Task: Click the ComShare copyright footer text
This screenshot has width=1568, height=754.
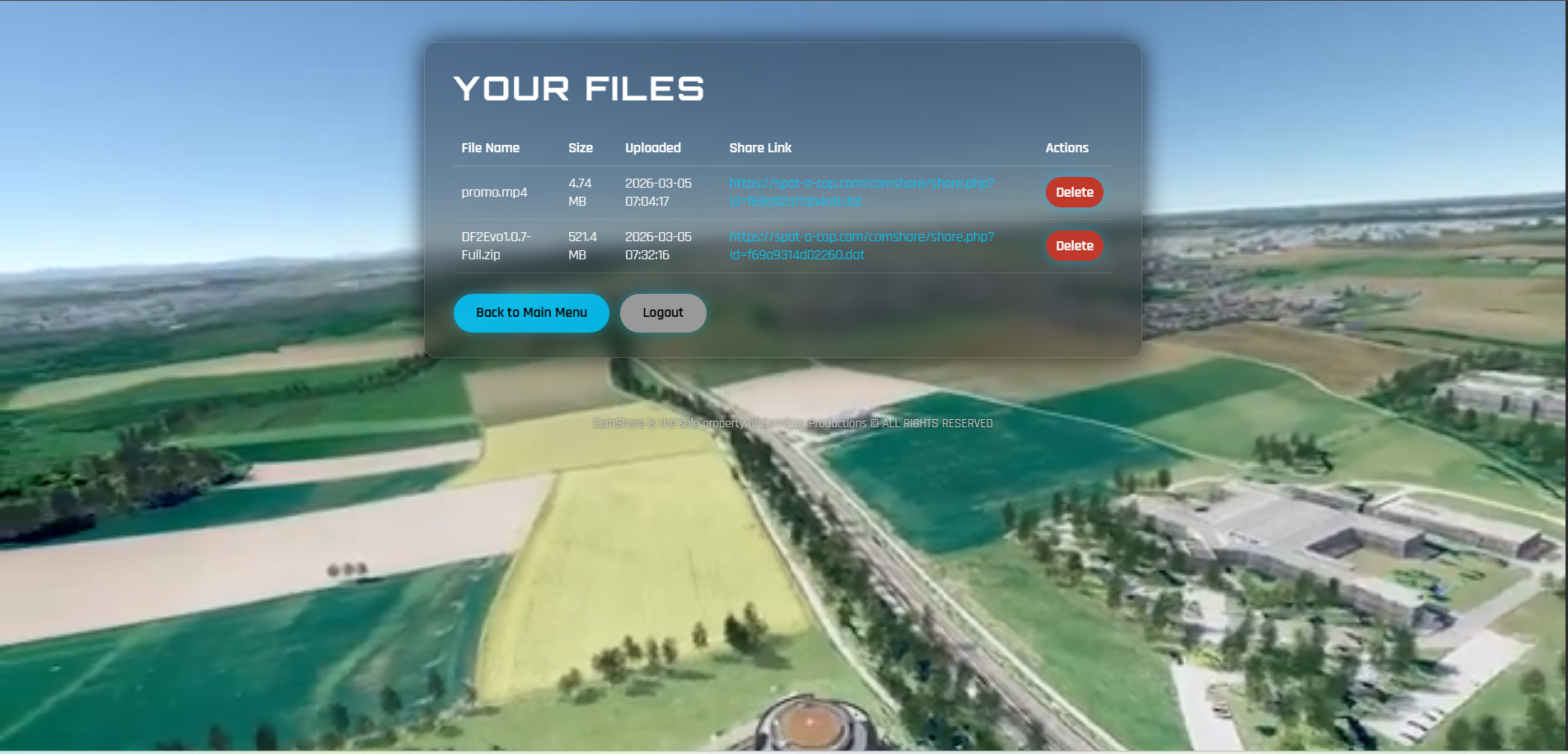Action: 792,423
